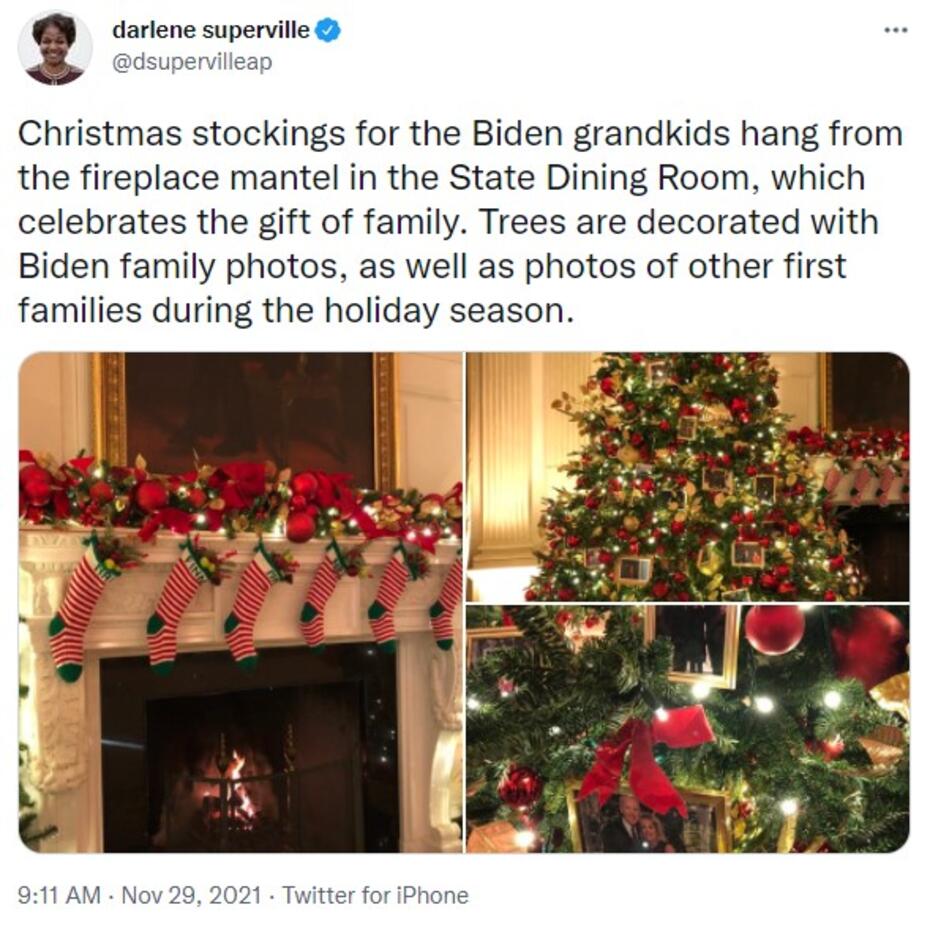Open the full Christmas tree photo
The width and height of the screenshot is (930, 932).
click(x=688, y=476)
